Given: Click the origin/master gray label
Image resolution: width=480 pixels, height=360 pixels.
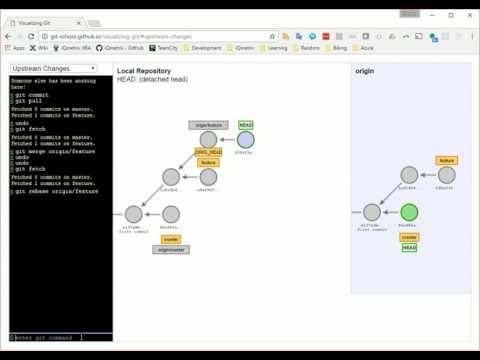Looking at the screenshot, I should pos(171,250).
